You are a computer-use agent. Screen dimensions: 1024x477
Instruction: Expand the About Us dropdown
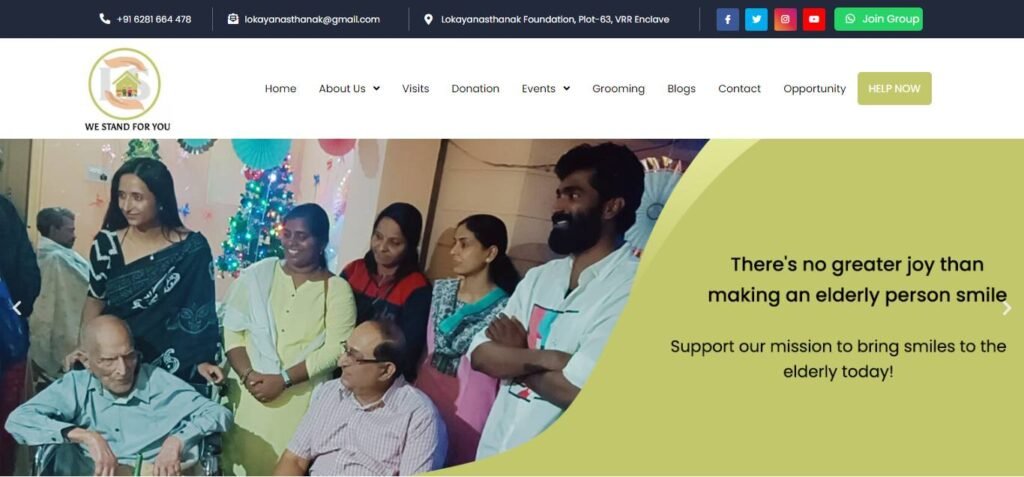tap(349, 88)
